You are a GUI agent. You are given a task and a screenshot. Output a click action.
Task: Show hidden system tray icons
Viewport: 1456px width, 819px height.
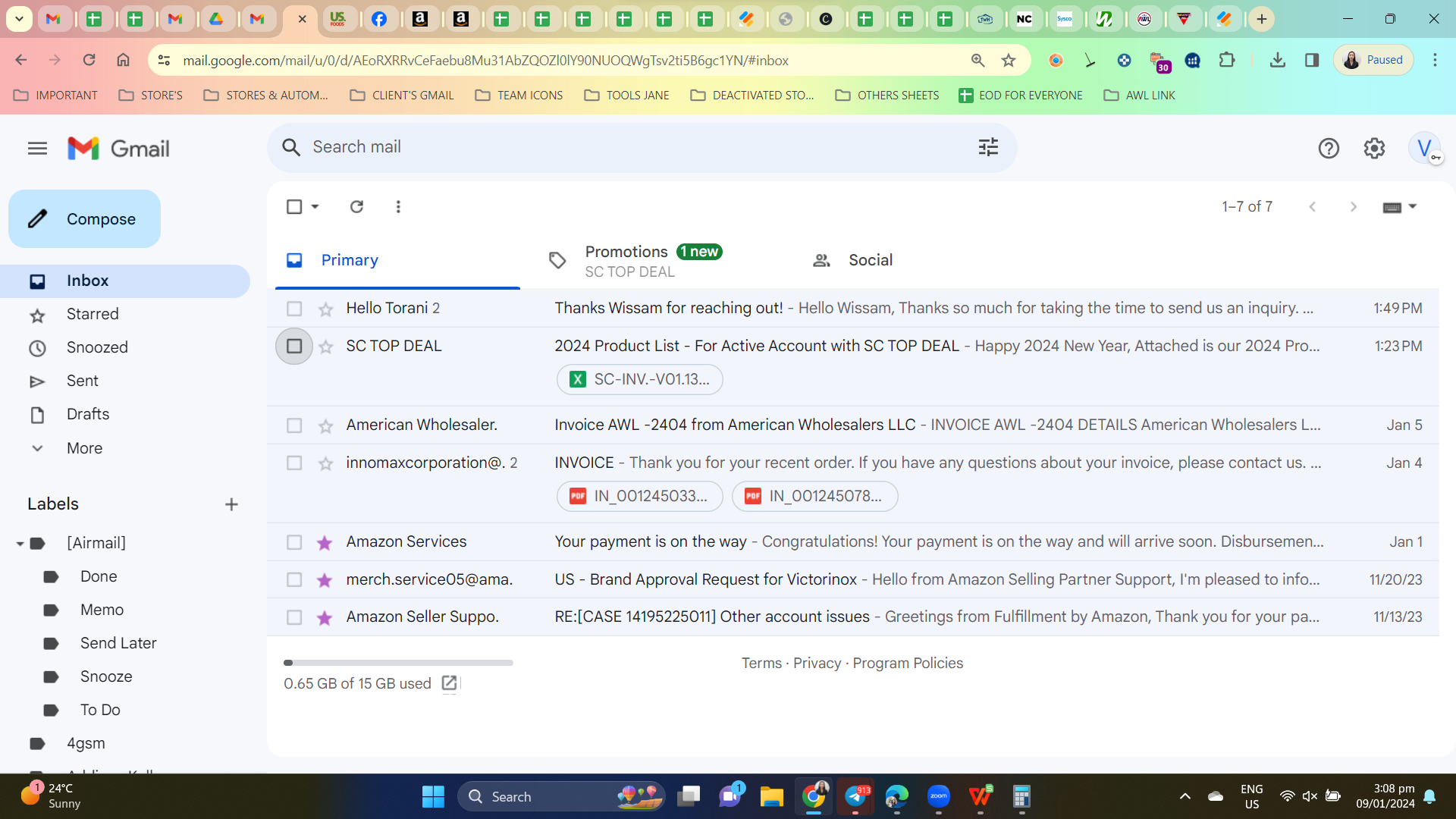(x=1185, y=796)
